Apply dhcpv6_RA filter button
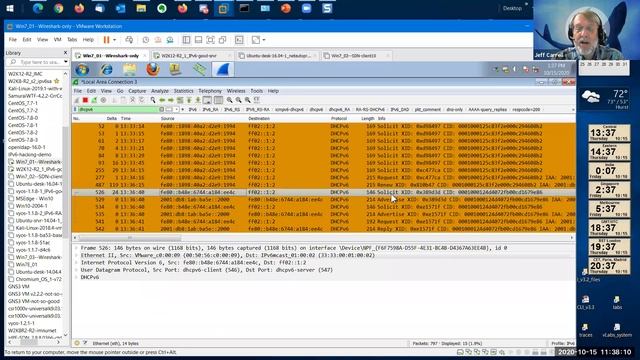The image size is (640, 360). (x=340, y=109)
